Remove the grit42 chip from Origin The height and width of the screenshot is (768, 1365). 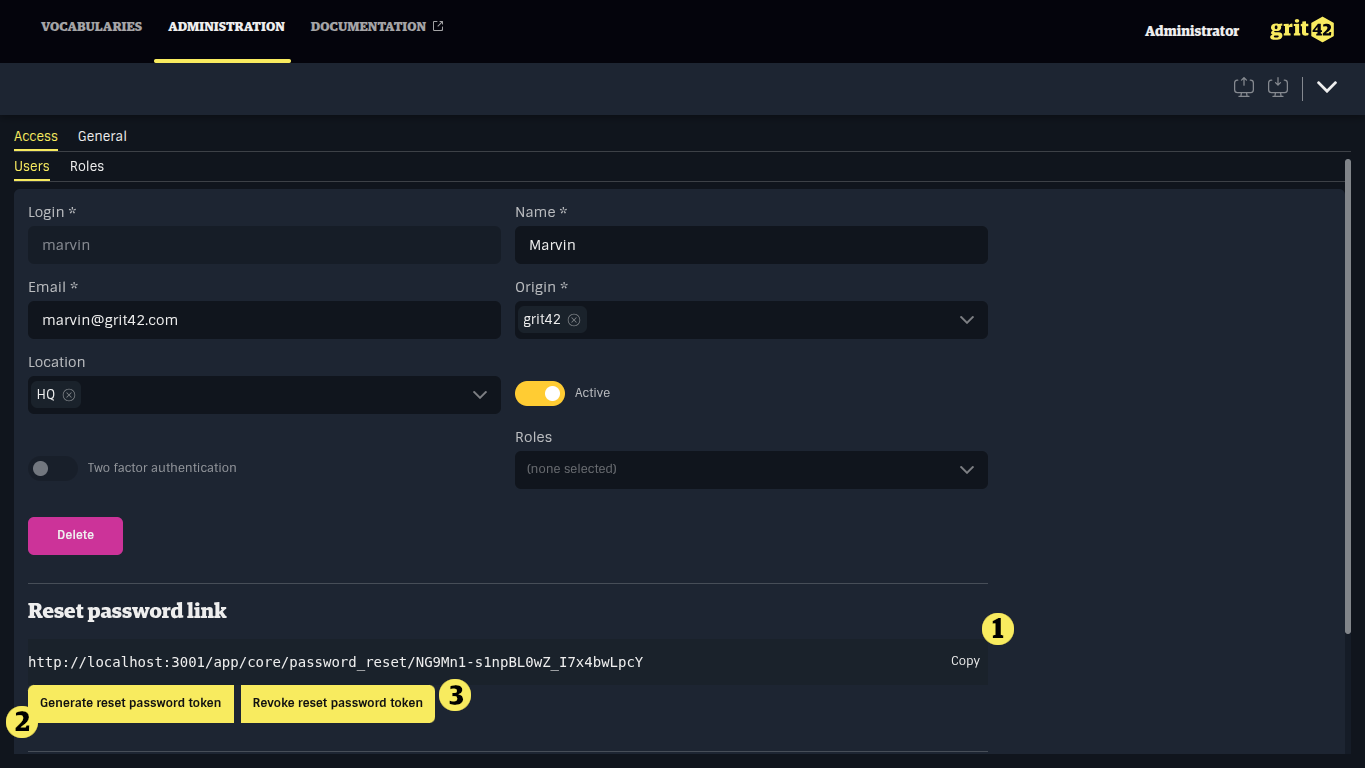click(574, 319)
